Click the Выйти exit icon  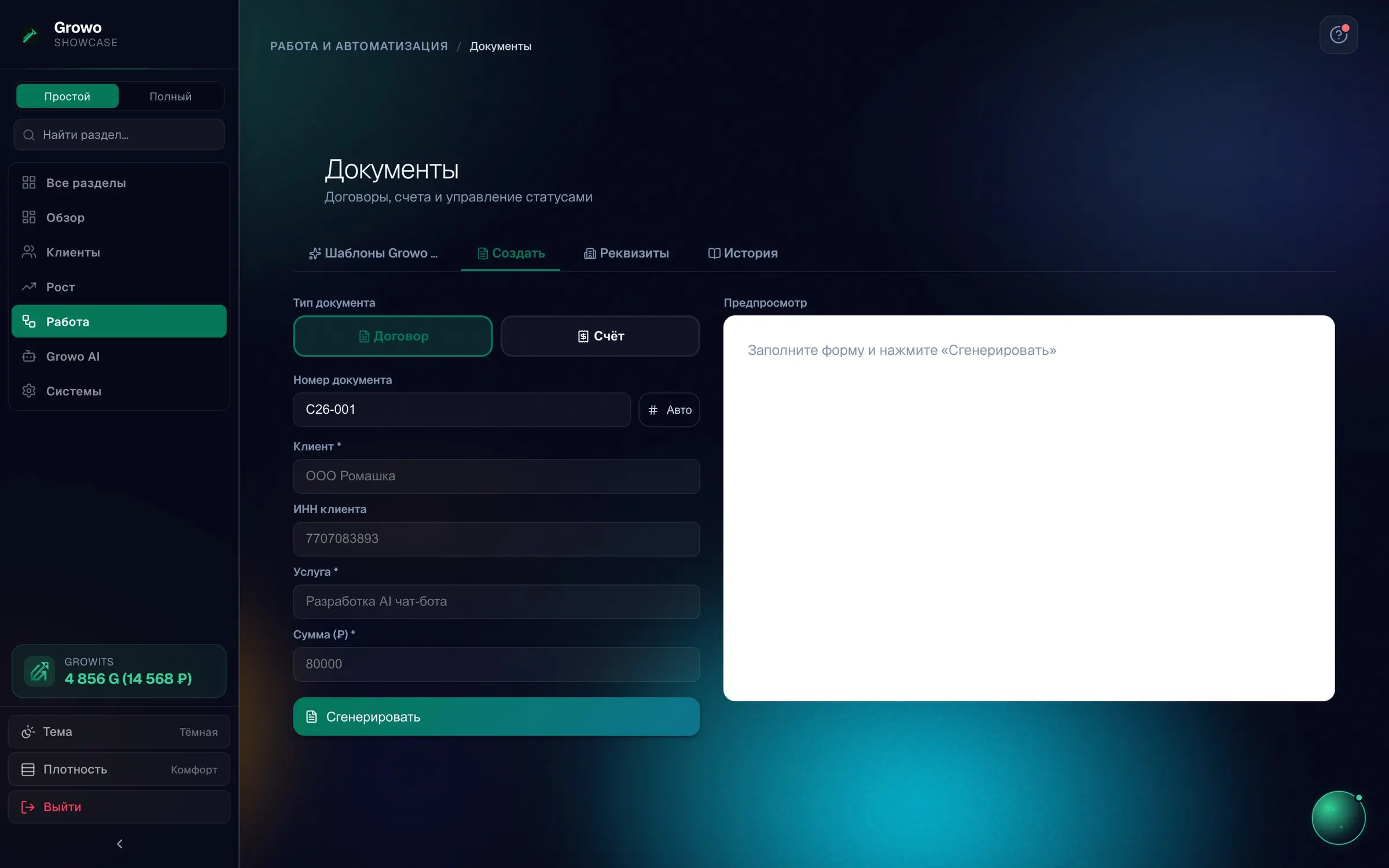pos(28,807)
